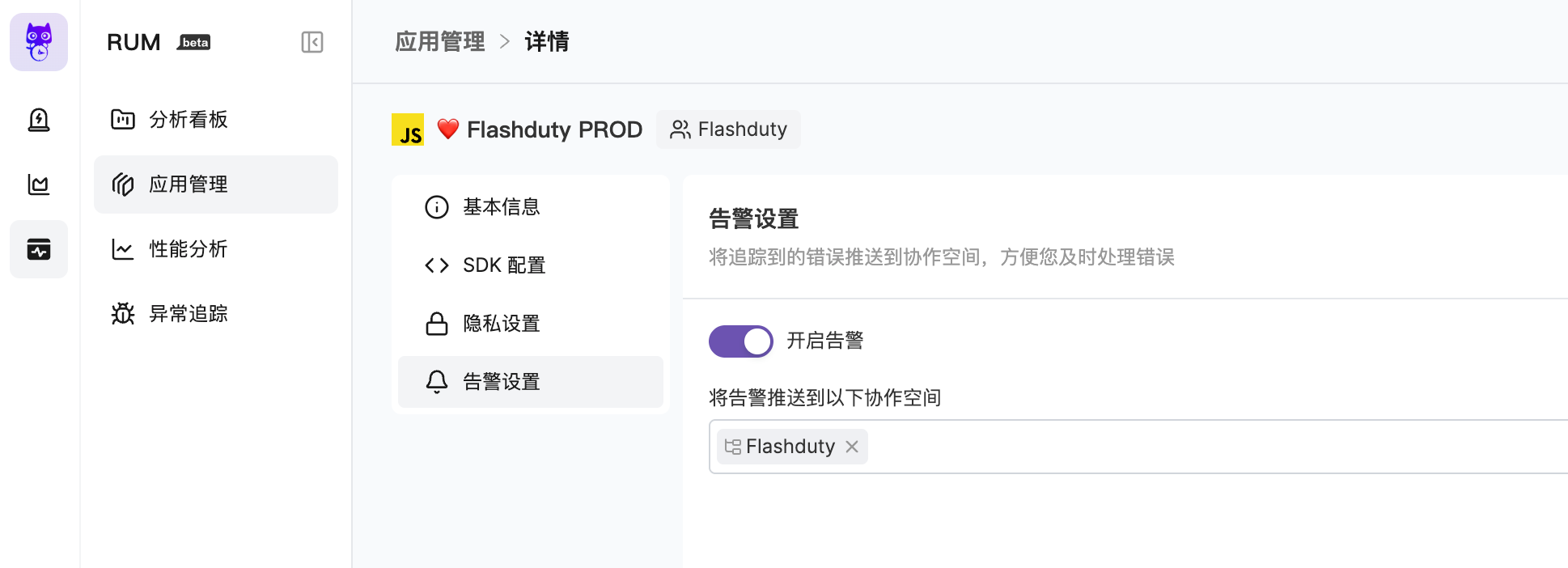Open the 基本信息 tab
1568x568 pixels.
coord(531,207)
